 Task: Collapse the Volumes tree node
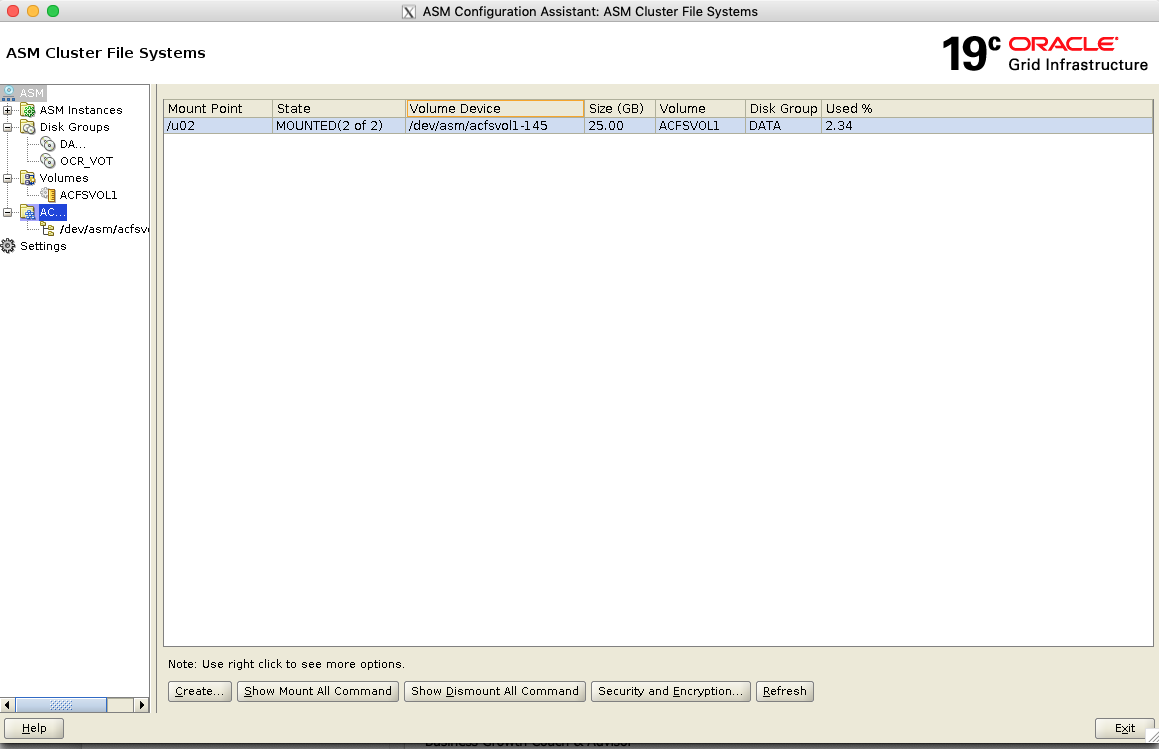[x=7, y=178]
